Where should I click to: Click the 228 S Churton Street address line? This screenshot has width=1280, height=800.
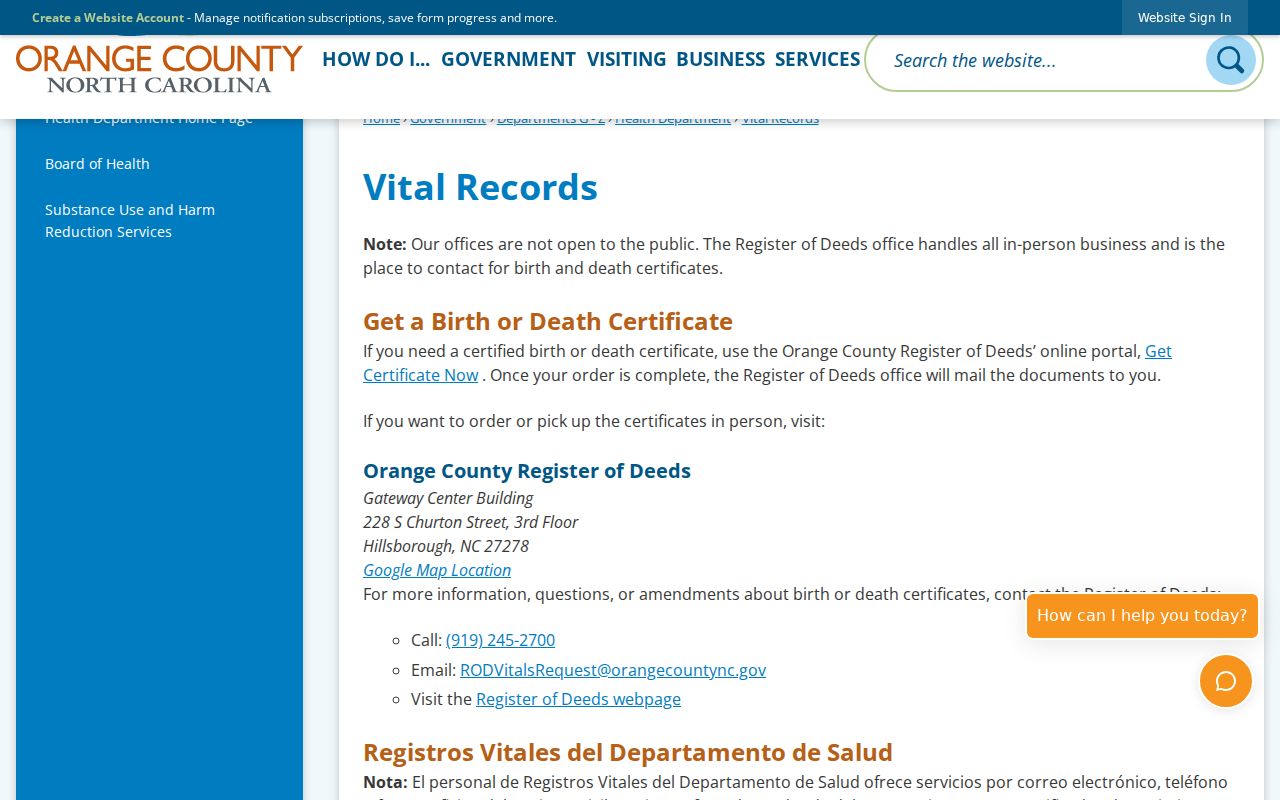click(x=471, y=522)
